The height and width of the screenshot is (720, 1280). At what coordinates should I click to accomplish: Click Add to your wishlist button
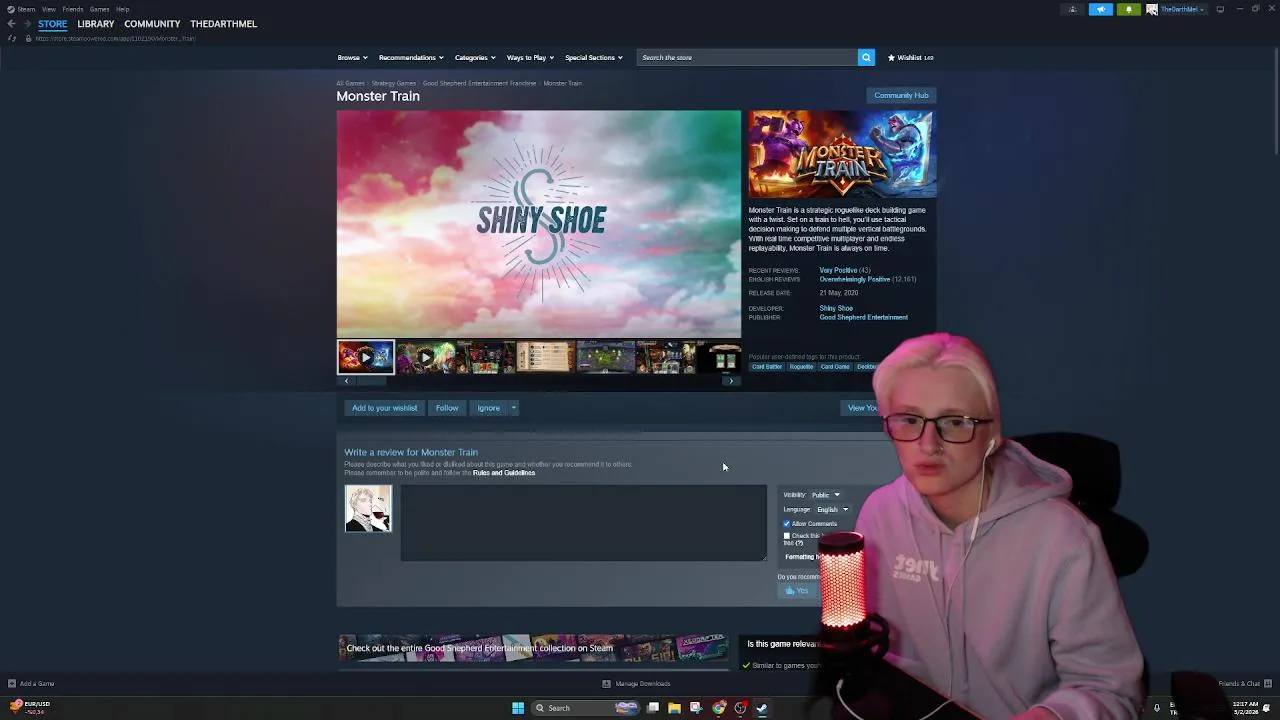pos(384,408)
